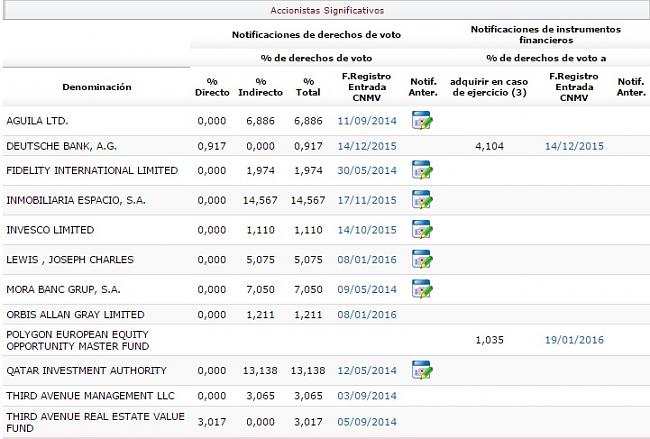
Task: Open previous notification icon for LEWIS, JOSEPH CHARLES
Action: (x=422, y=260)
